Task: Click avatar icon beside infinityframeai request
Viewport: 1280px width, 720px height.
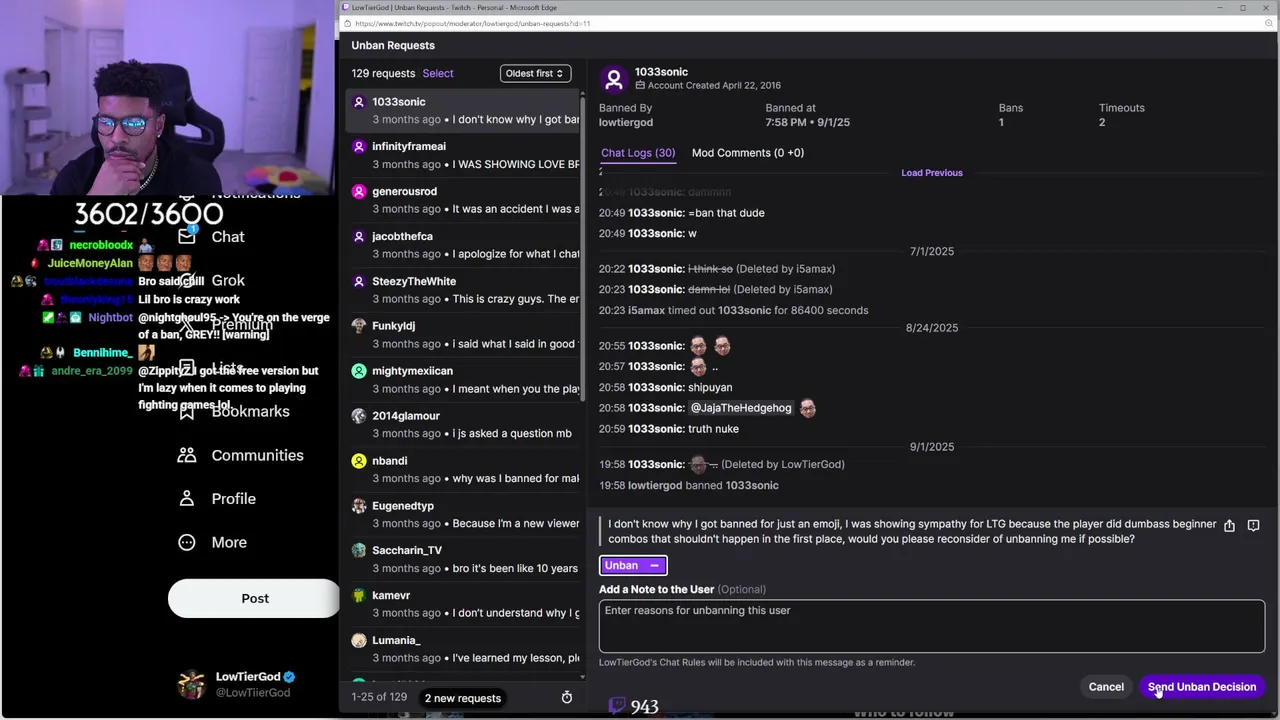Action: click(359, 146)
